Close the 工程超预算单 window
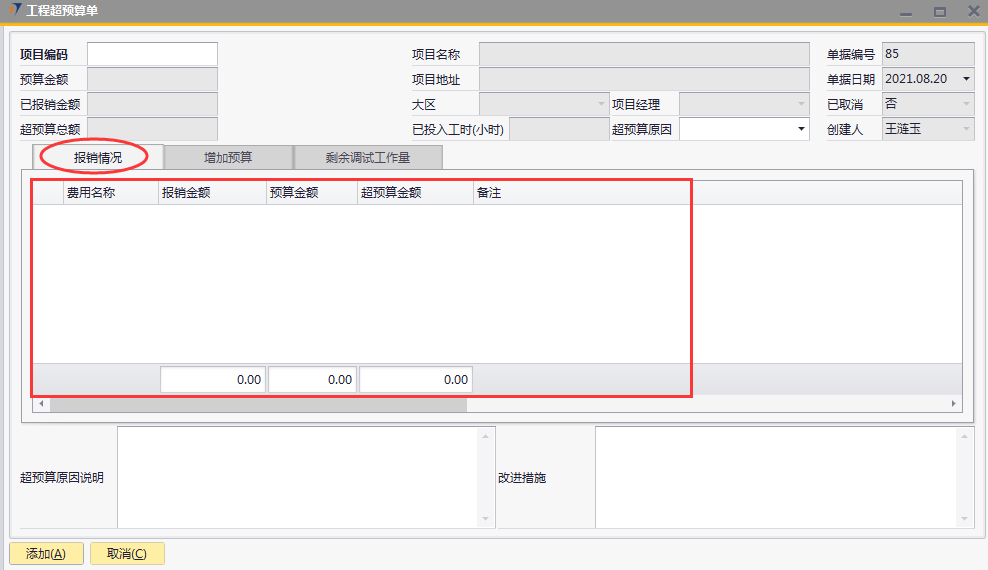Screen dimensions: 988x570 [973, 12]
